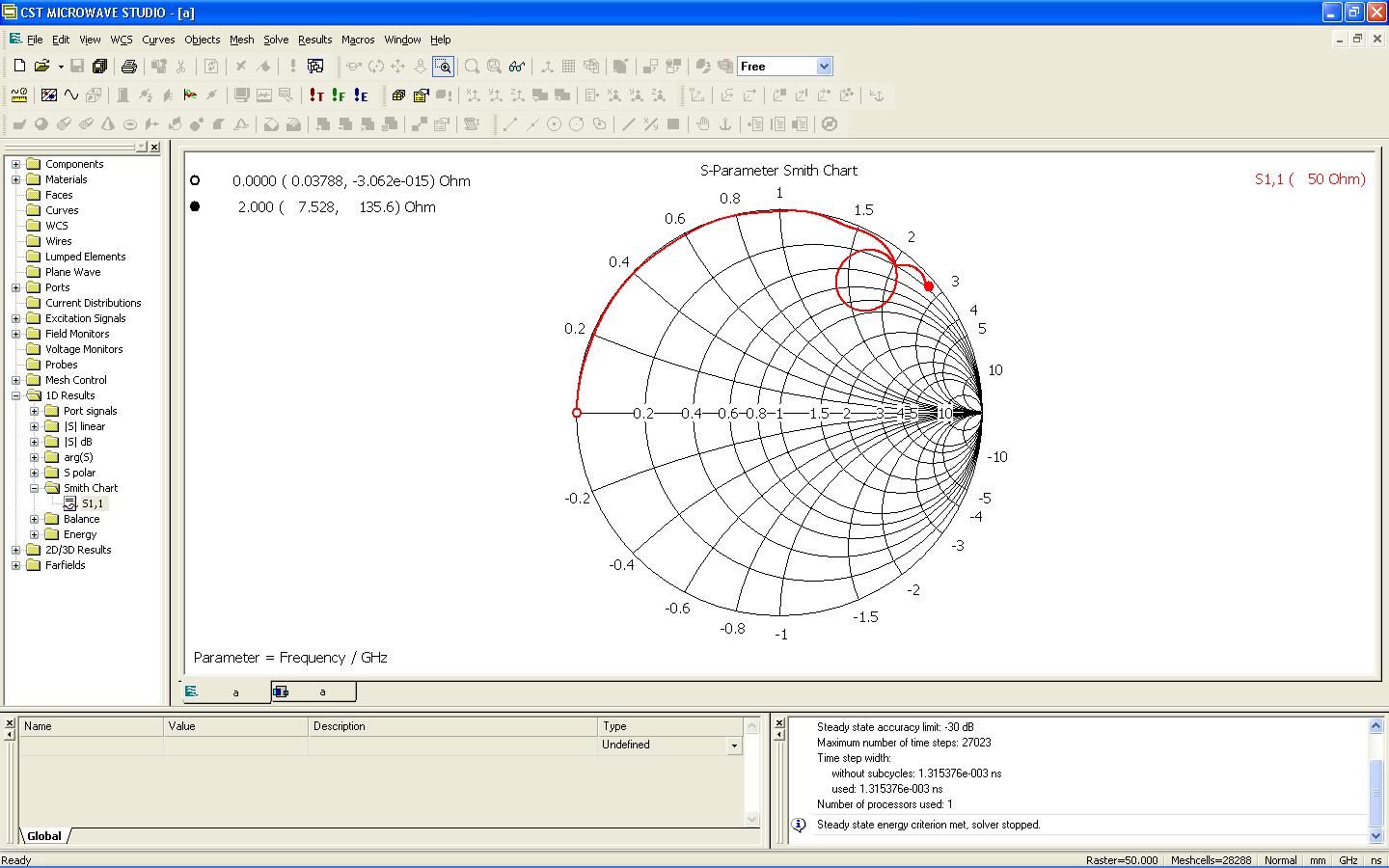
Task: Click the units ruler icon in second toolbar
Action: pos(19,95)
